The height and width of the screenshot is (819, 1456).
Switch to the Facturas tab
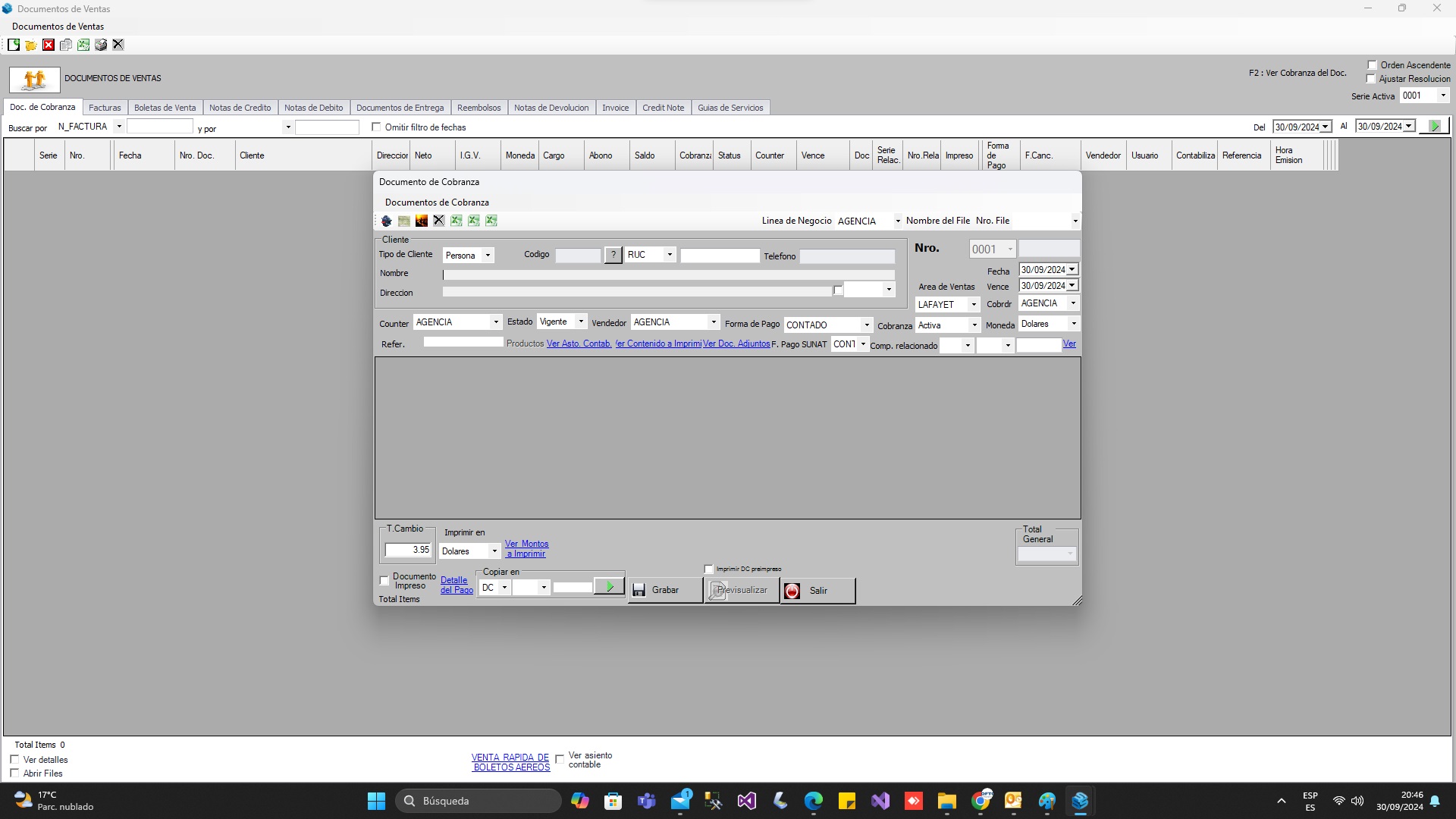tap(105, 107)
